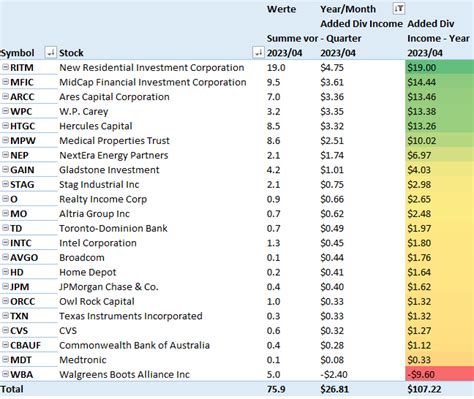Select the Total row label
This screenshot has height=399, width=474.
pyautogui.click(x=12, y=389)
